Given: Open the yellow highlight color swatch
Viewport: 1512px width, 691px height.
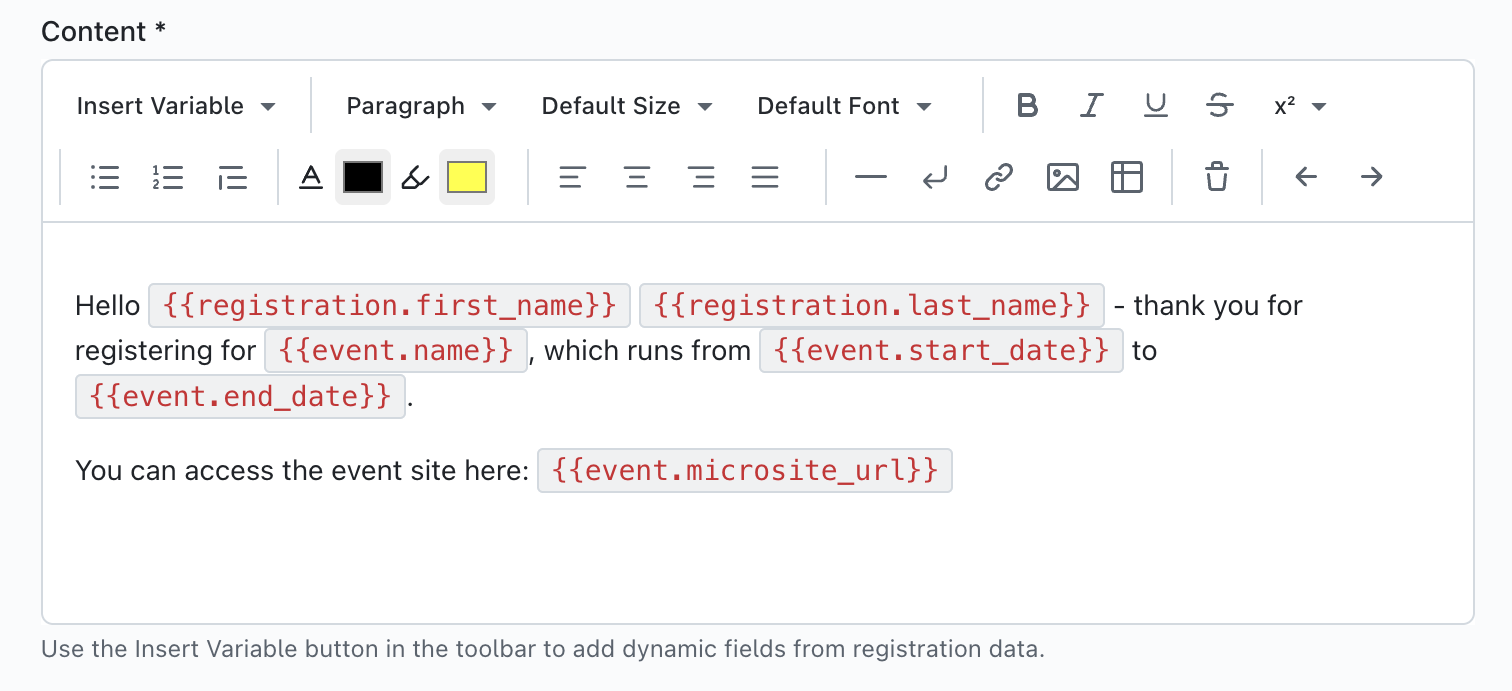Looking at the screenshot, I should point(466,177).
